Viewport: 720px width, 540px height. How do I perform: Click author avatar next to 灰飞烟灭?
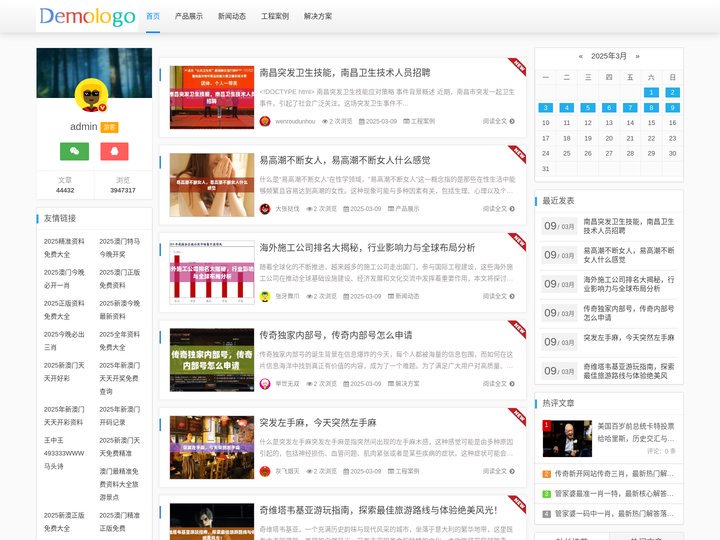[x=265, y=471]
